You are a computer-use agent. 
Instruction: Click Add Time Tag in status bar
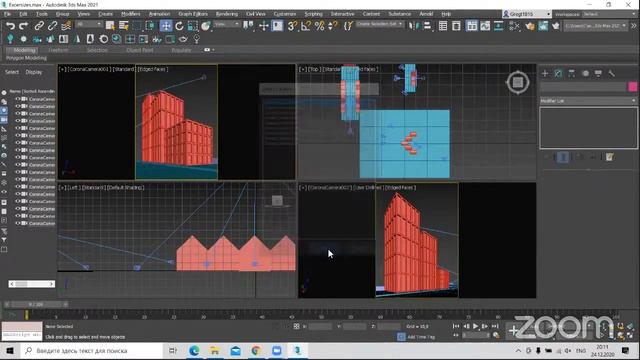click(x=421, y=337)
